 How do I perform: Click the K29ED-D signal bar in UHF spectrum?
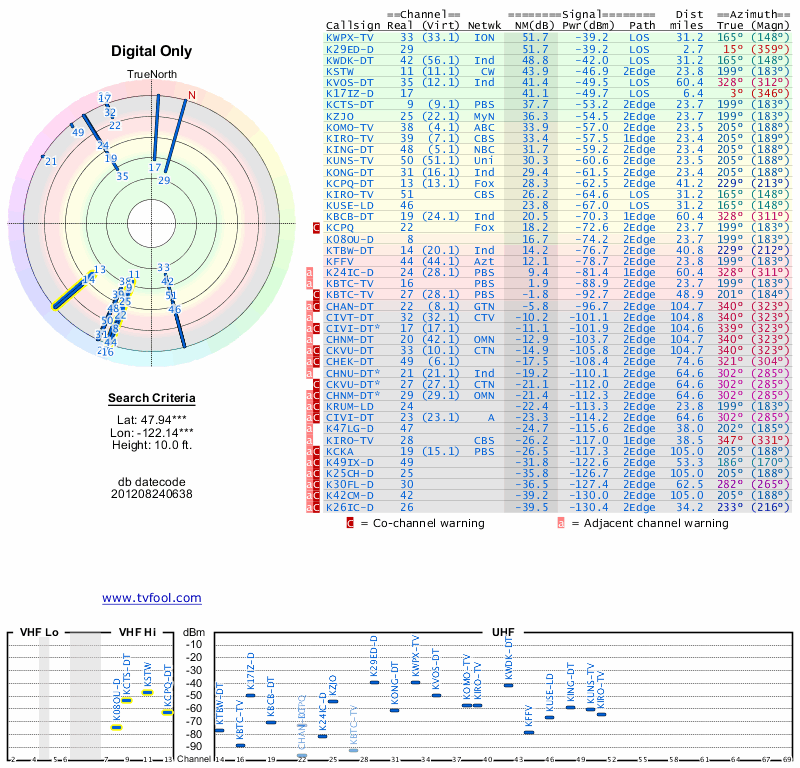pos(375,681)
